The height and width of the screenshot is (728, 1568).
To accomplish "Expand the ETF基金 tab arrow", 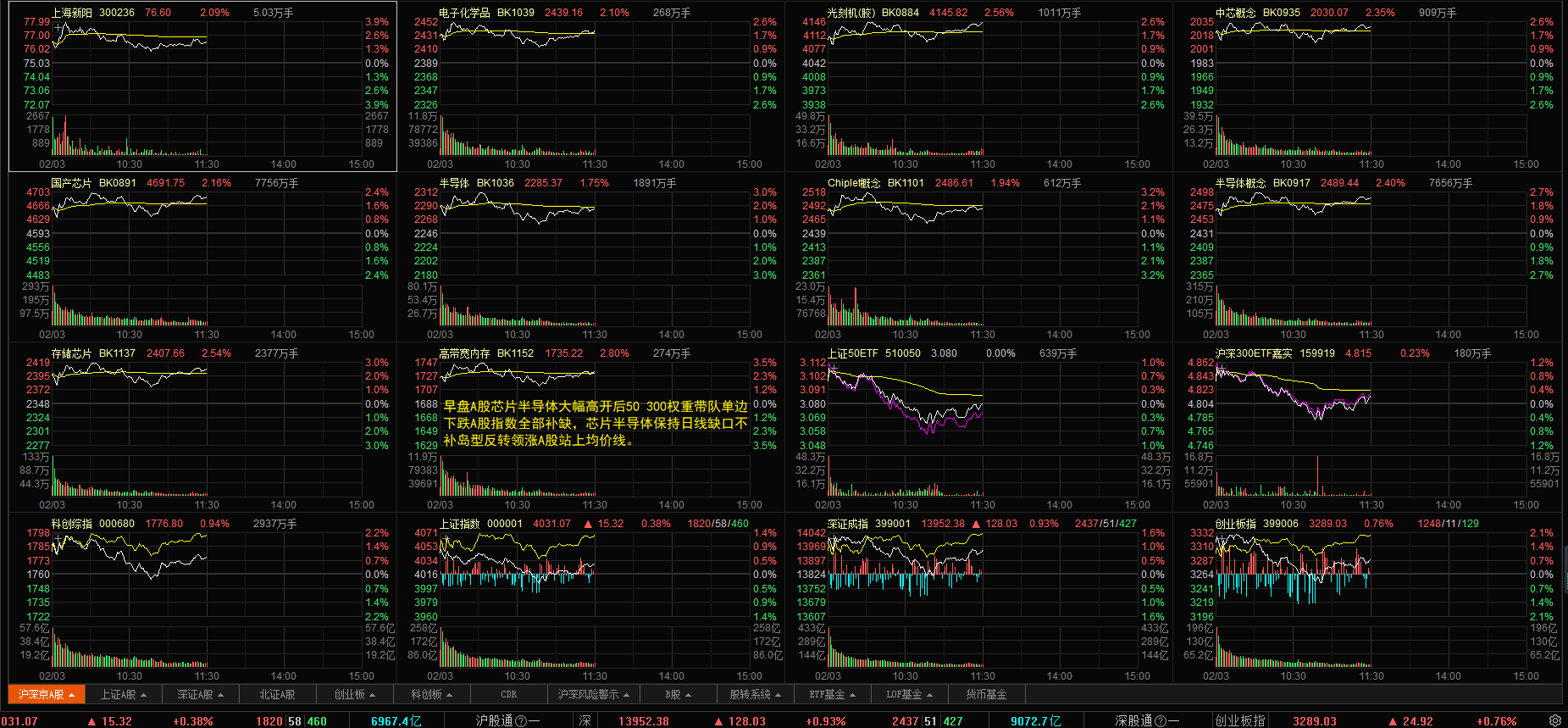I will [853, 696].
